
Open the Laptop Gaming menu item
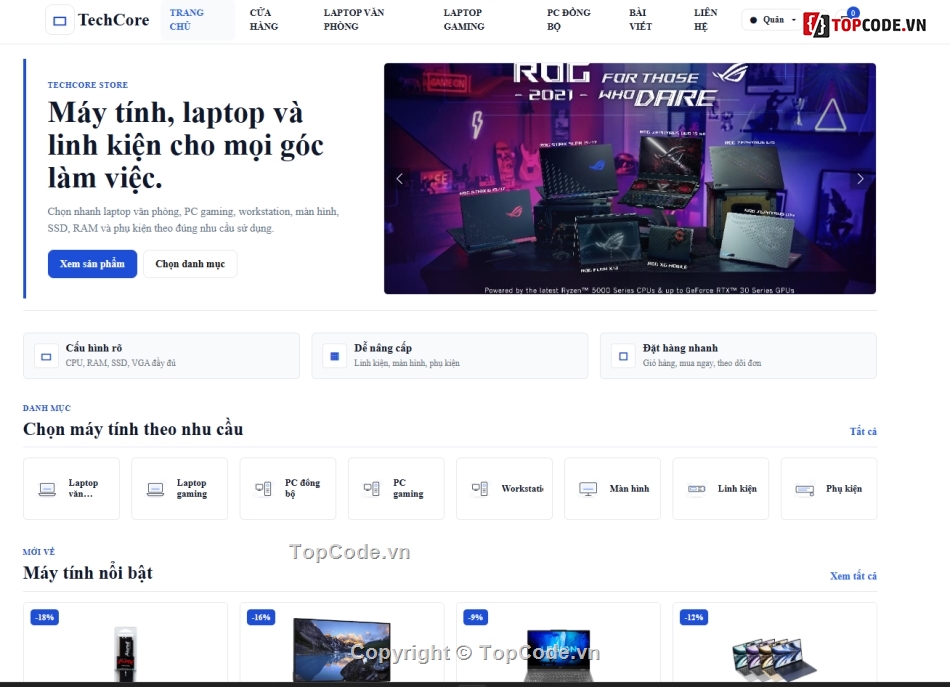tap(464, 19)
